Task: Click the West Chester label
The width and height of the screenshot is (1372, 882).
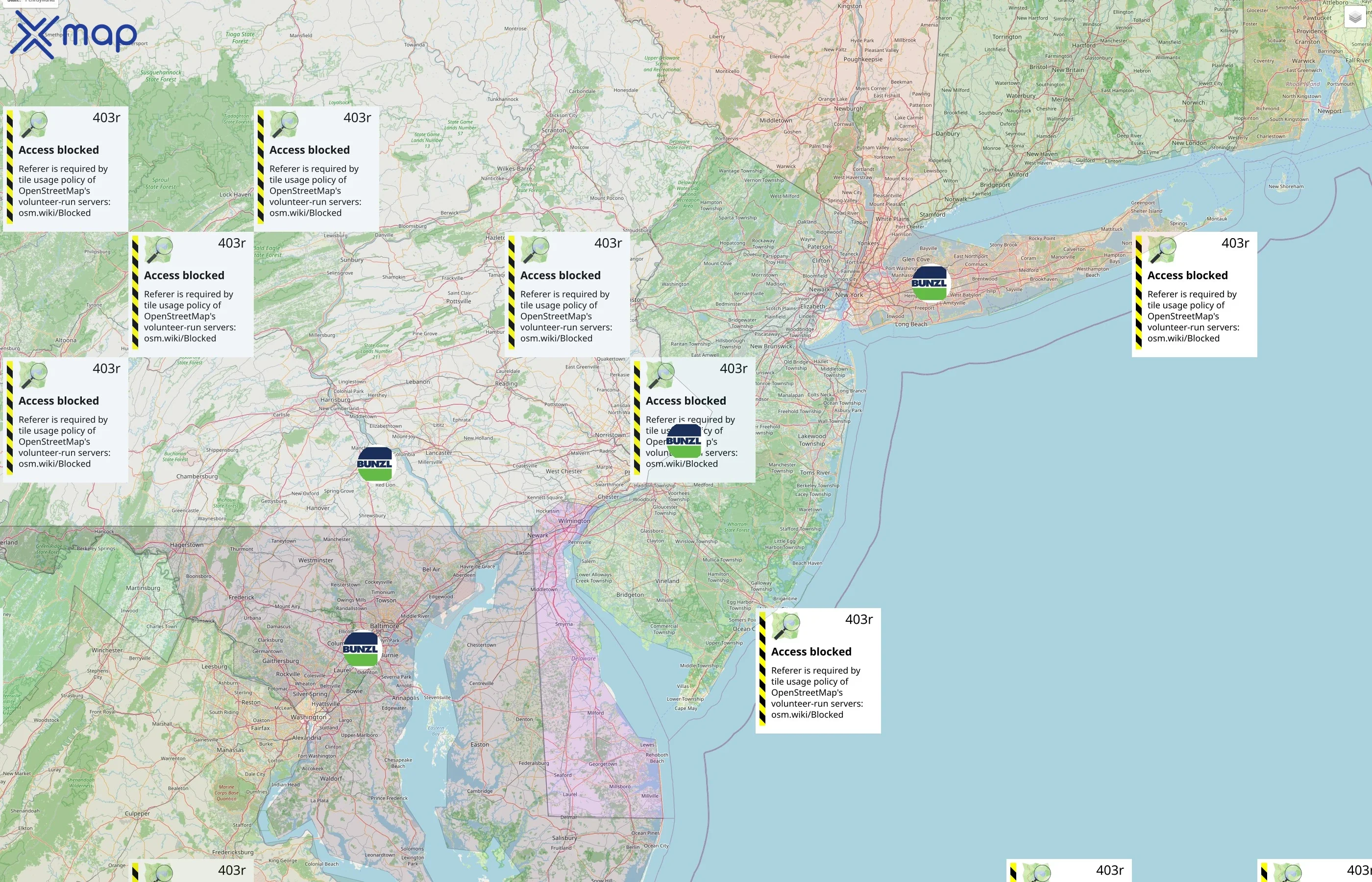Action: [563, 471]
